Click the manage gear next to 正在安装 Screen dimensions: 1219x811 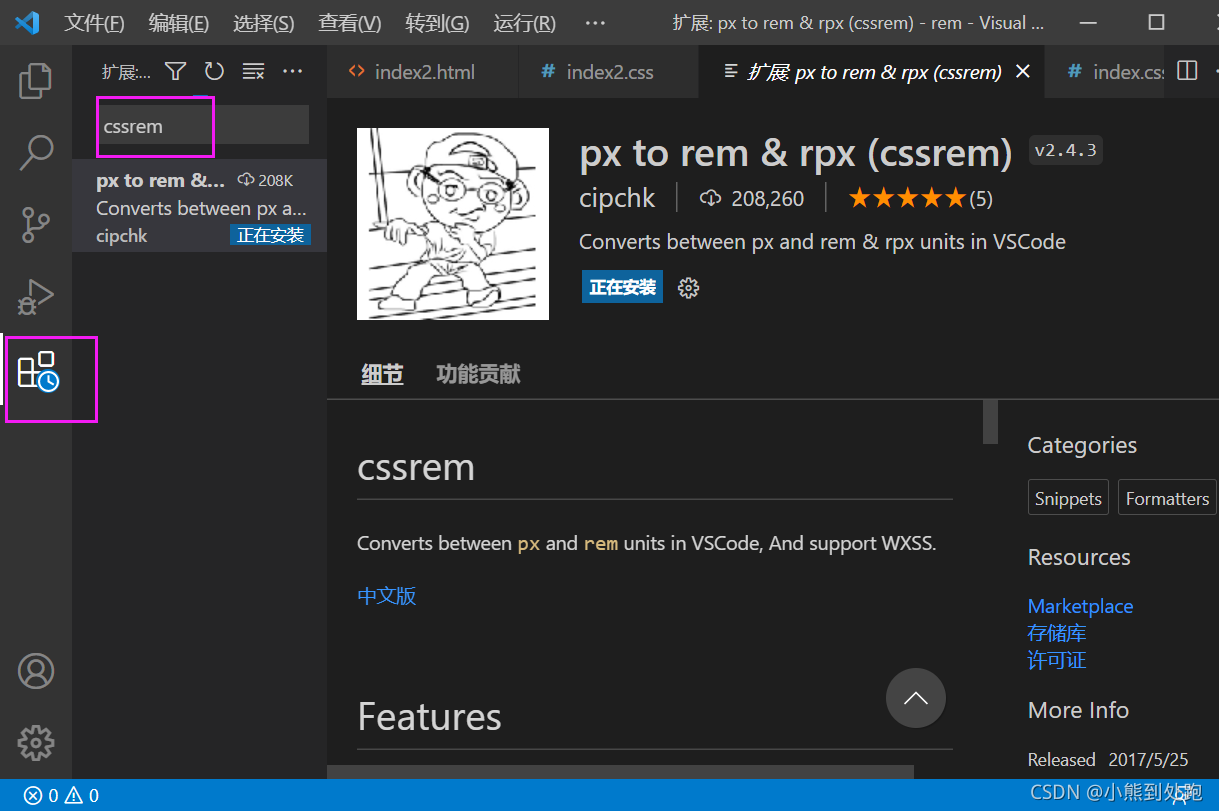tap(688, 287)
